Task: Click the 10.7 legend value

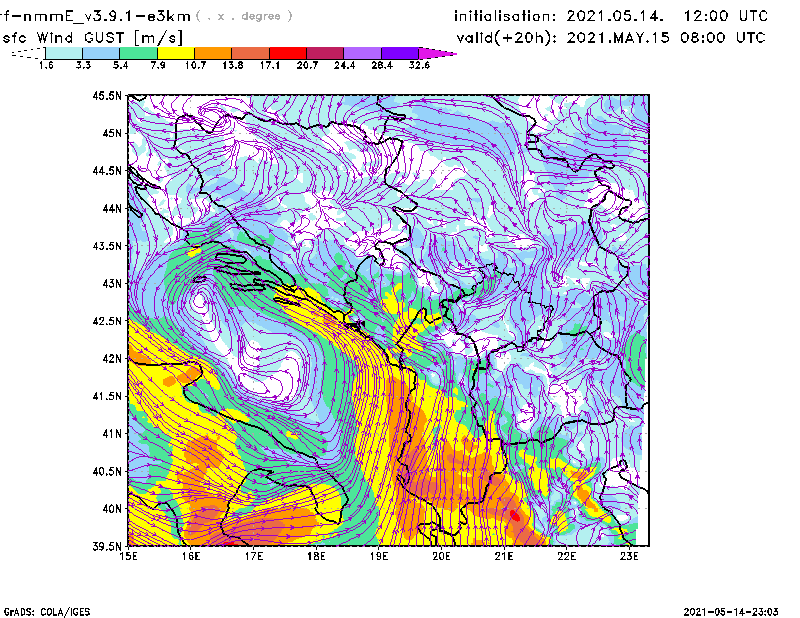Action: pyautogui.click(x=195, y=65)
